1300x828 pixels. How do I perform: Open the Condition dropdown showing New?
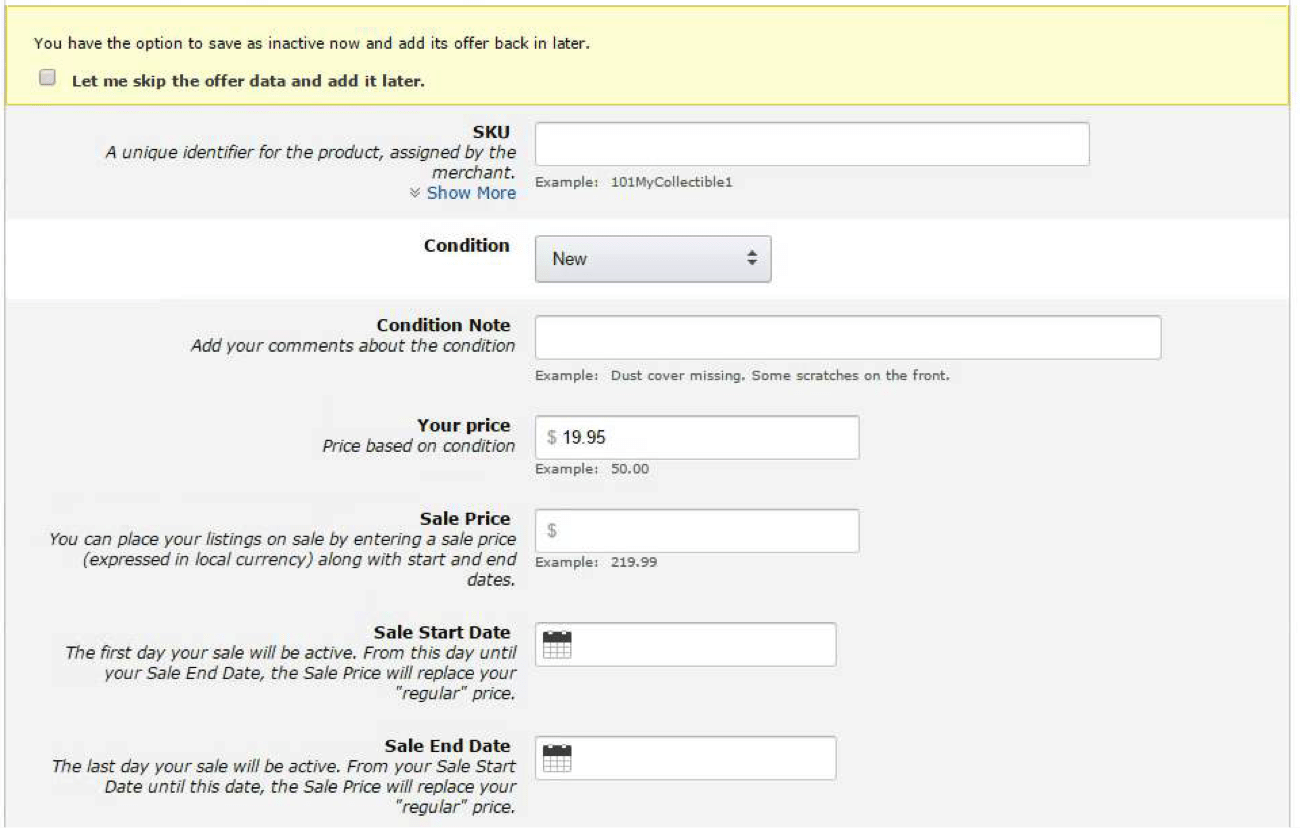653,259
